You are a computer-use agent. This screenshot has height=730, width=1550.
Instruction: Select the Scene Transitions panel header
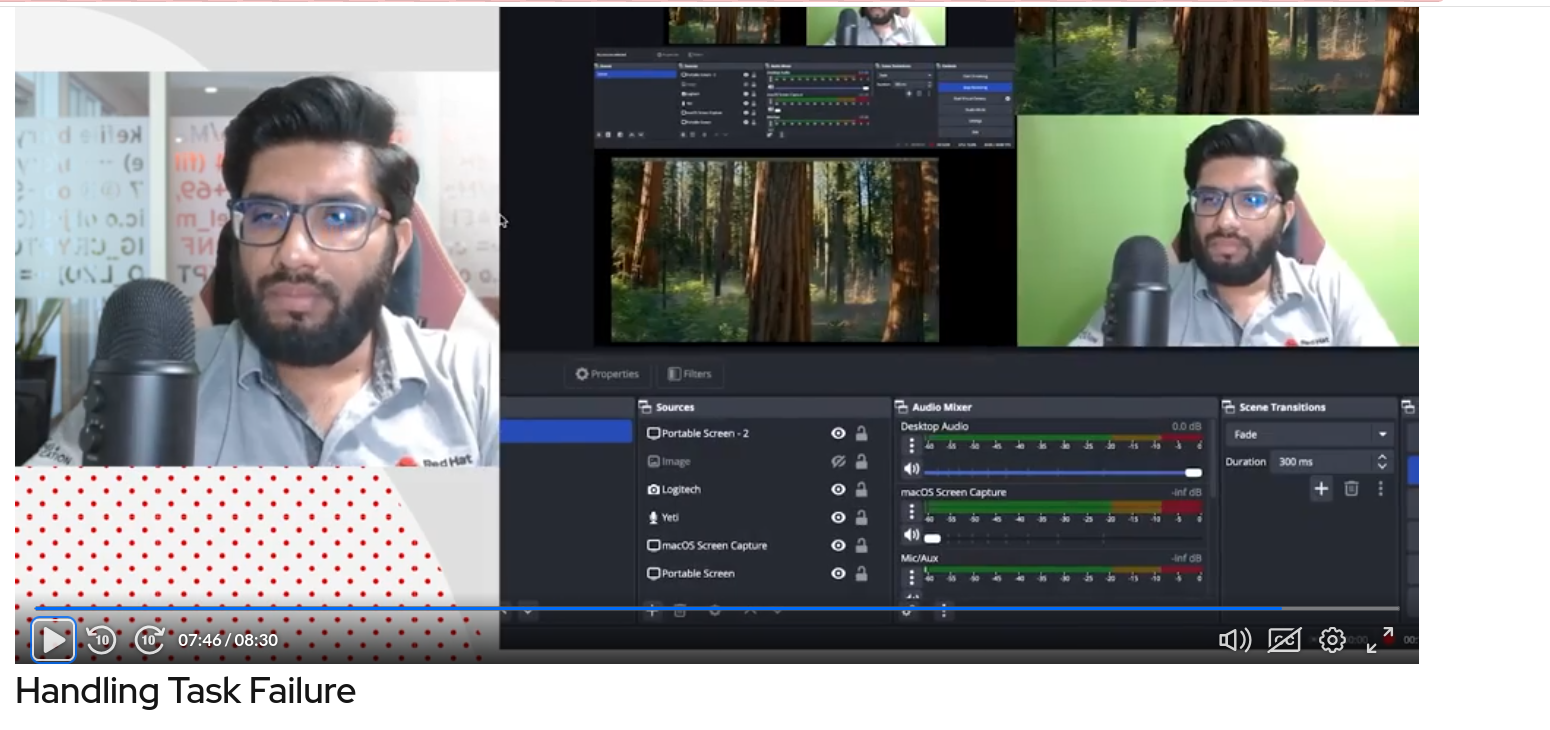1308,407
